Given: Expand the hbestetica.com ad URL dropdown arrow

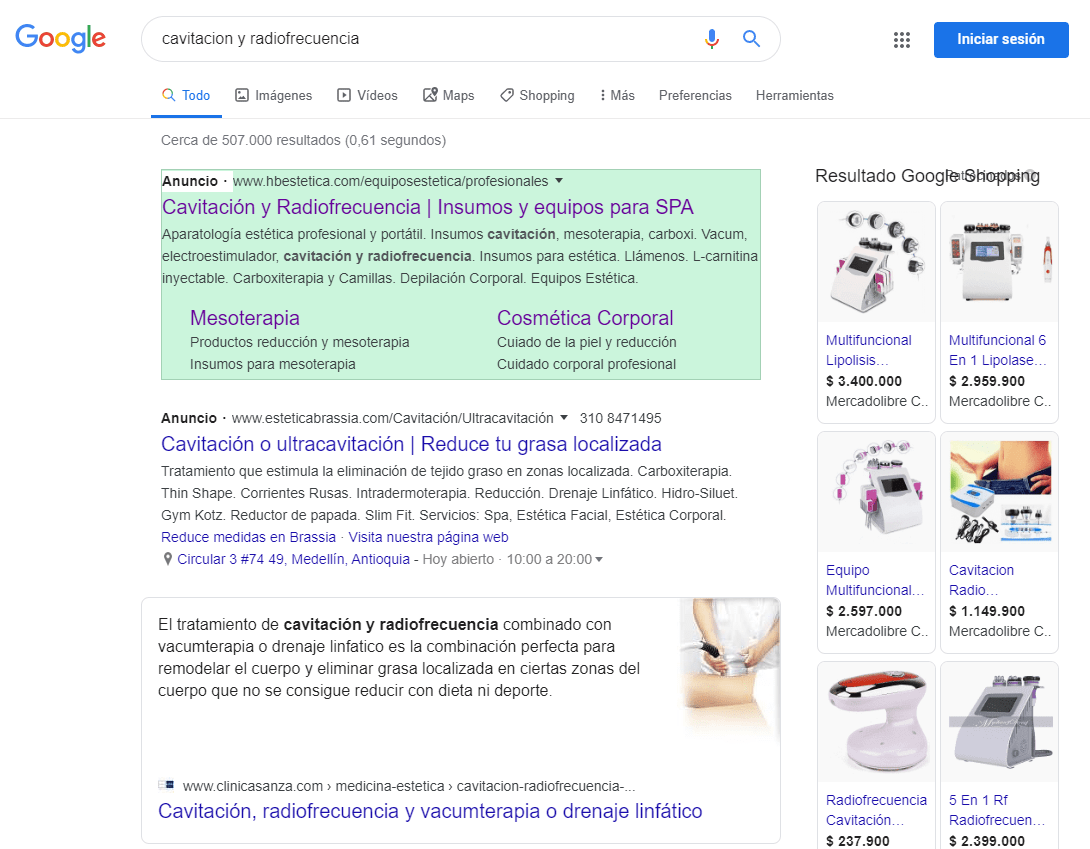Looking at the screenshot, I should click(559, 181).
